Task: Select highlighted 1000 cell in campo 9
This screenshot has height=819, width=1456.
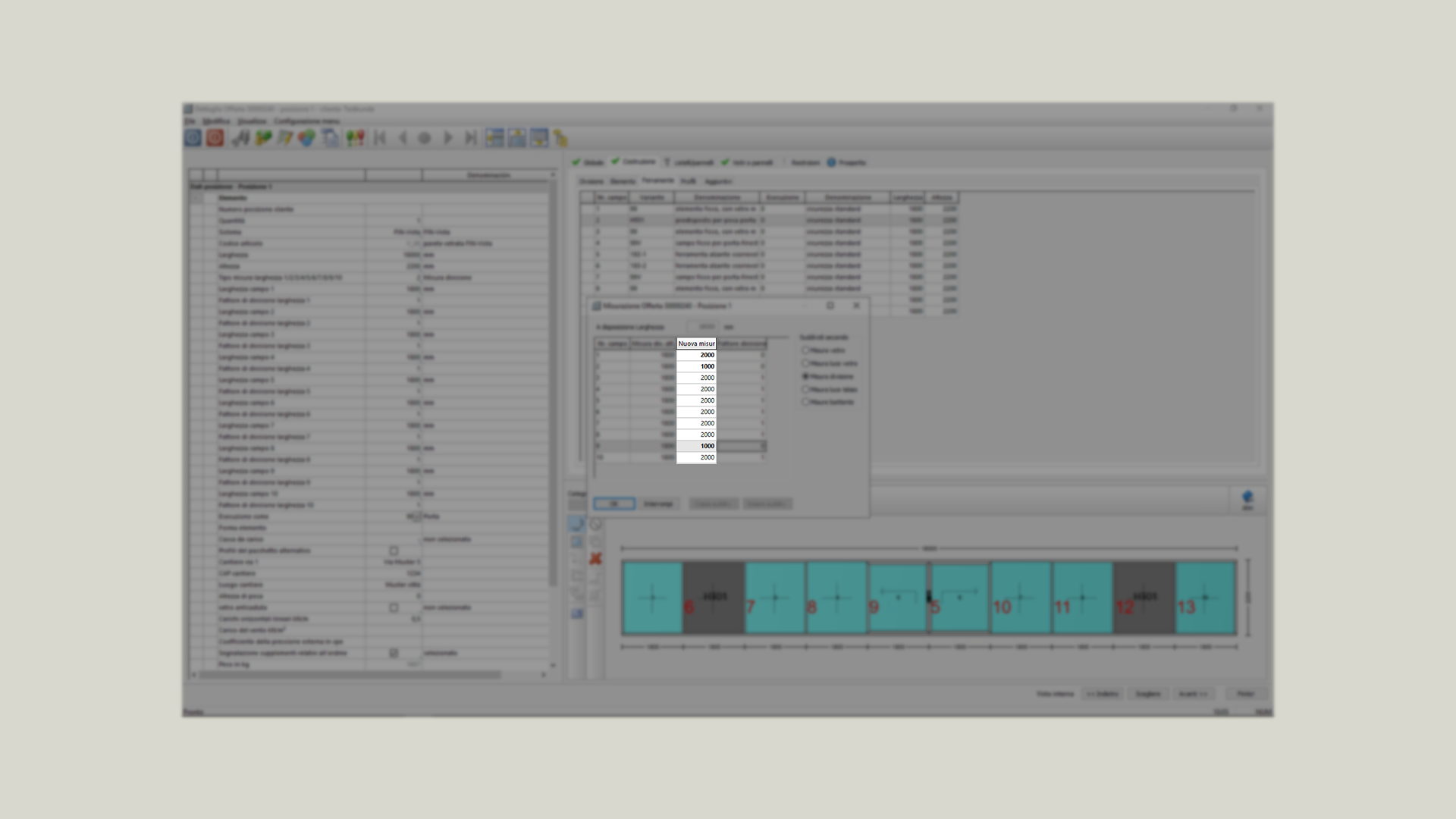Action: (x=696, y=446)
